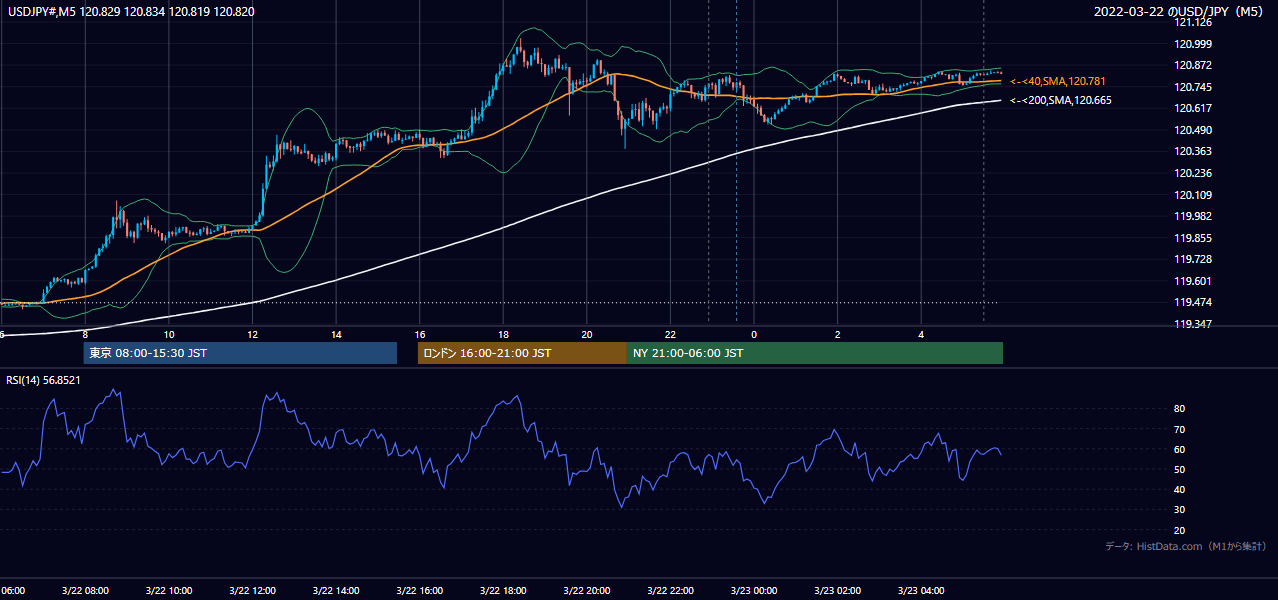Click hour label 8 under price chart
This screenshot has width=1278, height=600.
[x=85, y=334]
